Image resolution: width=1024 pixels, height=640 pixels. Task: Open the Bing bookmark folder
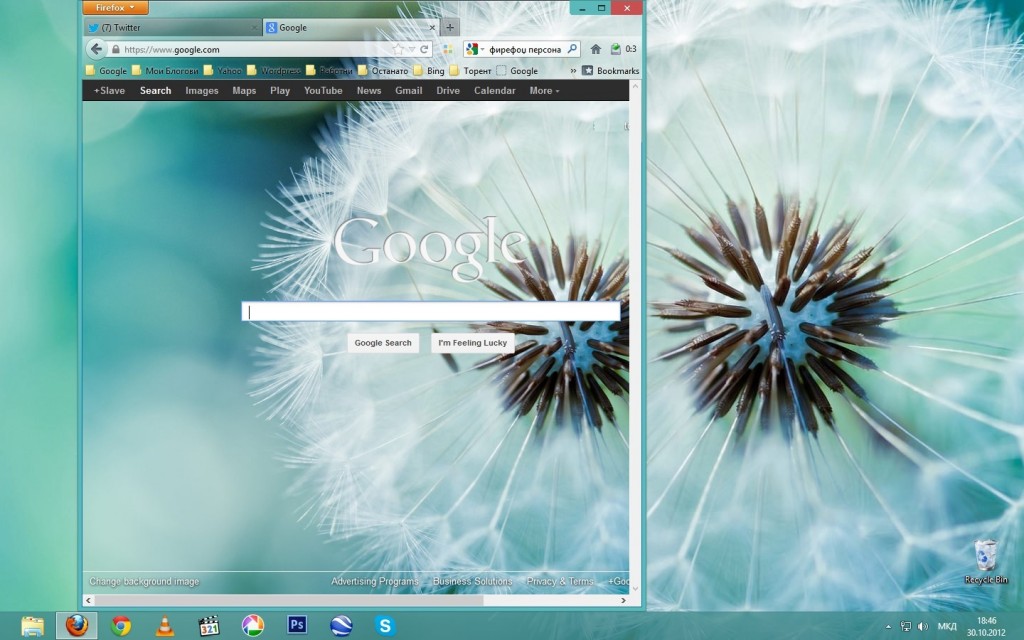(429, 71)
